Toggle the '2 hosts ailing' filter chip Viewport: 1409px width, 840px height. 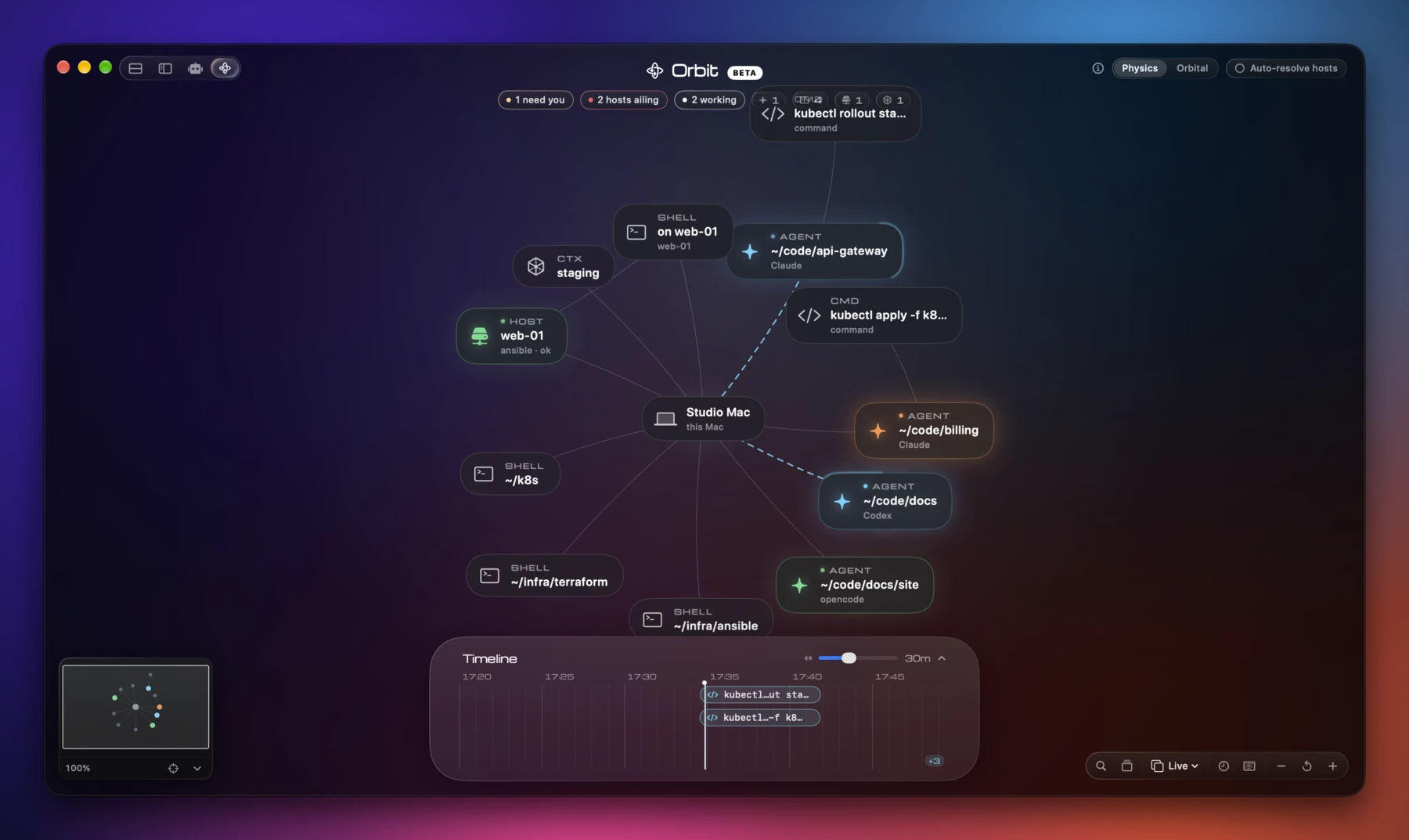(624, 100)
